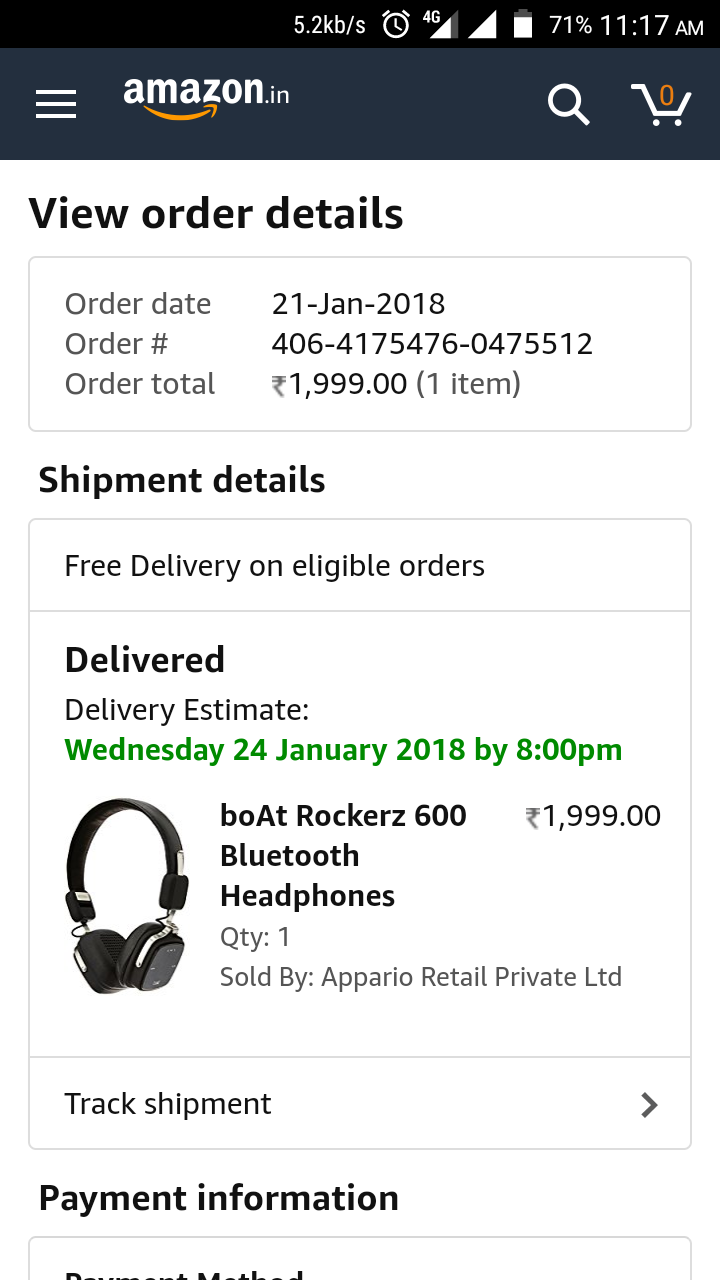Viewport: 720px width, 1280px height.
Task: Open the hamburger navigation menu
Action: click(56, 104)
